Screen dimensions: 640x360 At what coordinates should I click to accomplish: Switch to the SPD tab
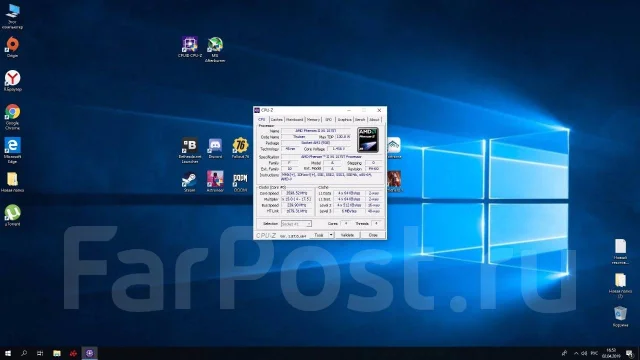point(329,120)
